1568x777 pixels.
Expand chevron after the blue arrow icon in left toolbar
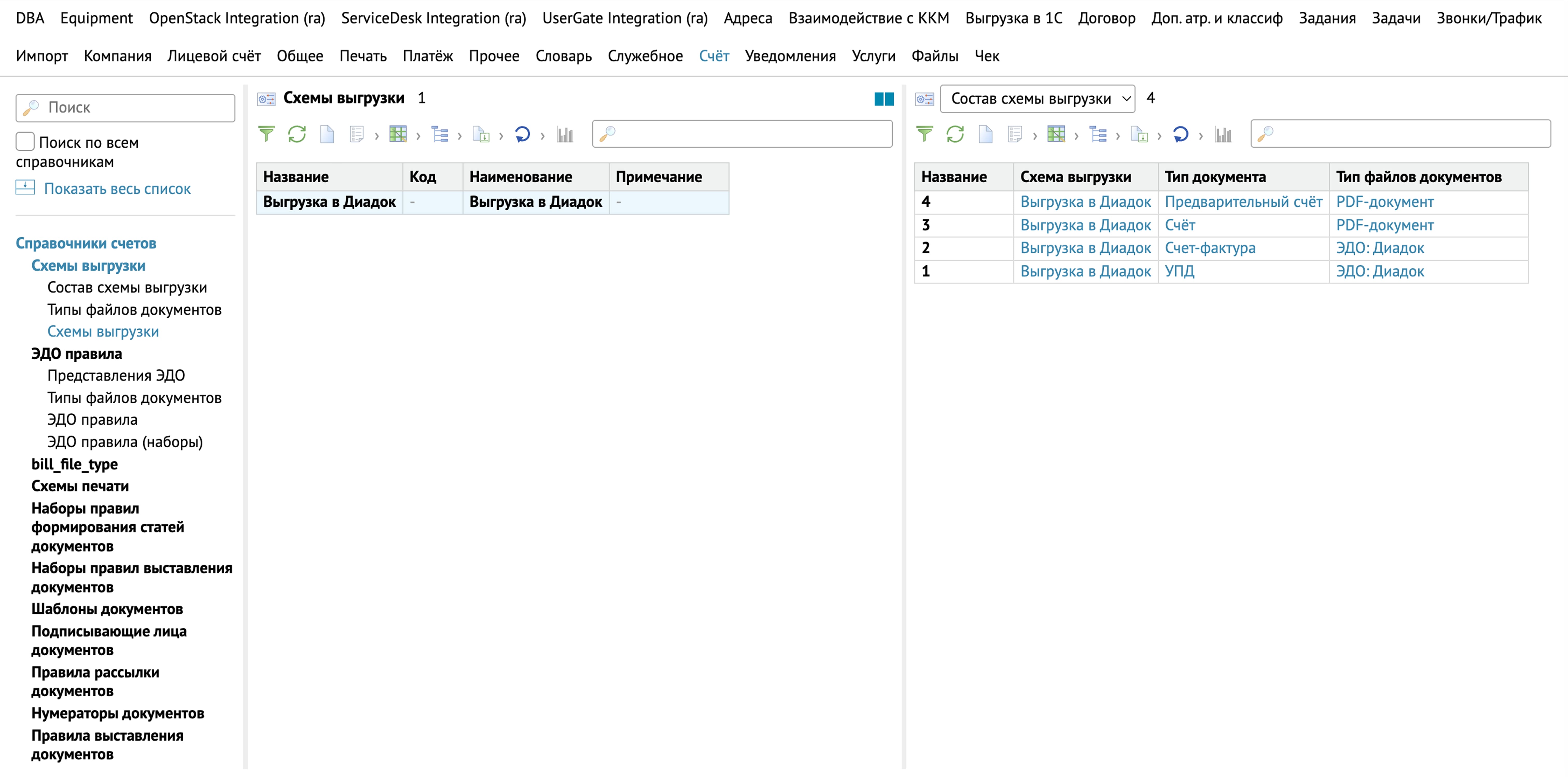(x=542, y=136)
